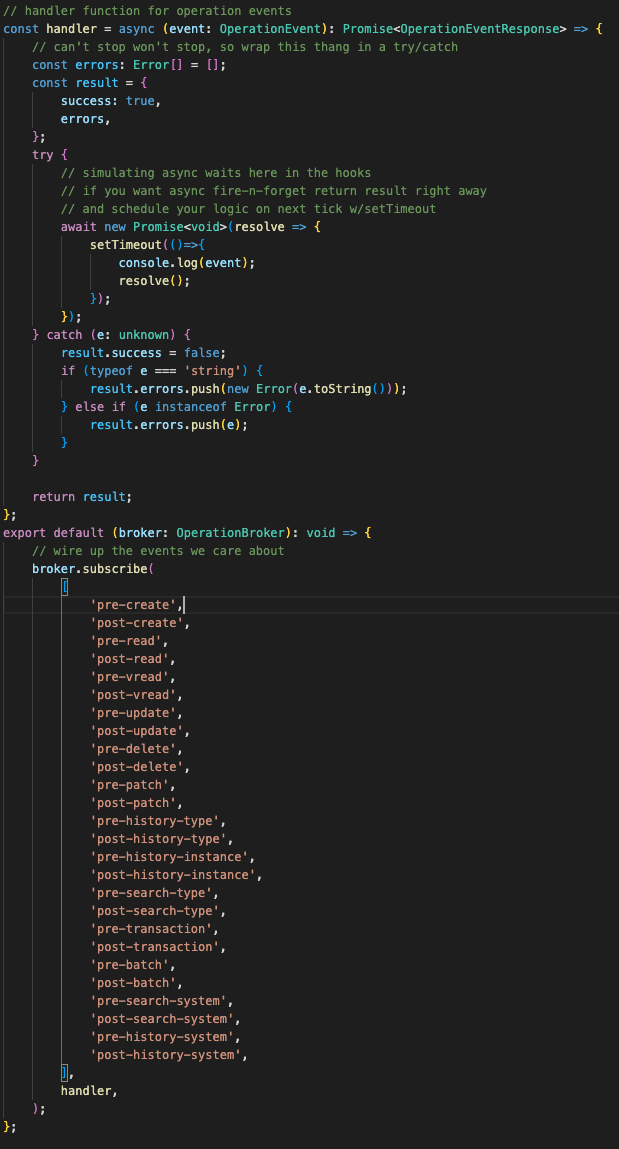Viewport: 619px width, 1149px height.
Task: Click the highlighted opening array bracket
Action: [64, 587]
